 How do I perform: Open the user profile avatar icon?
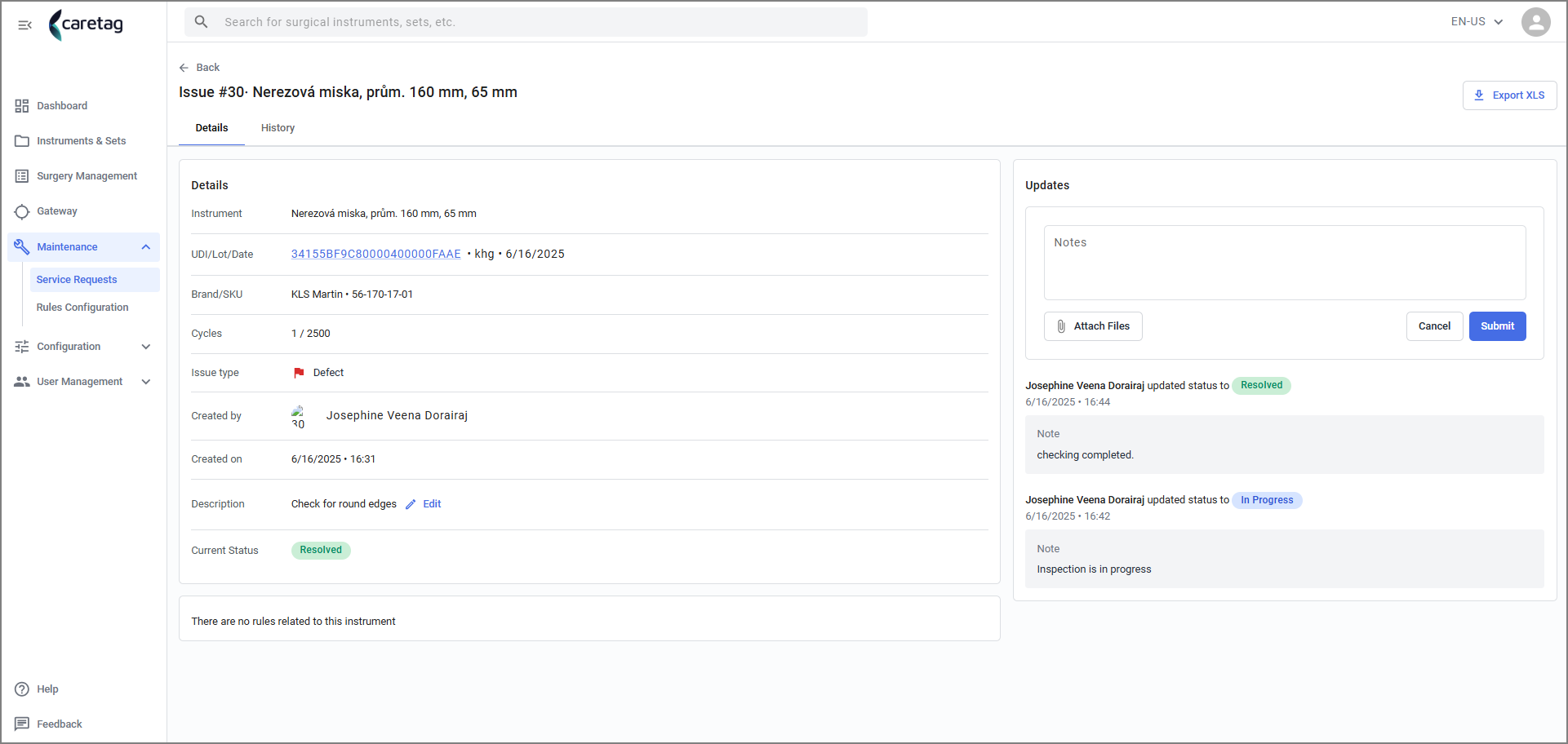click(x=1535, y=22)
